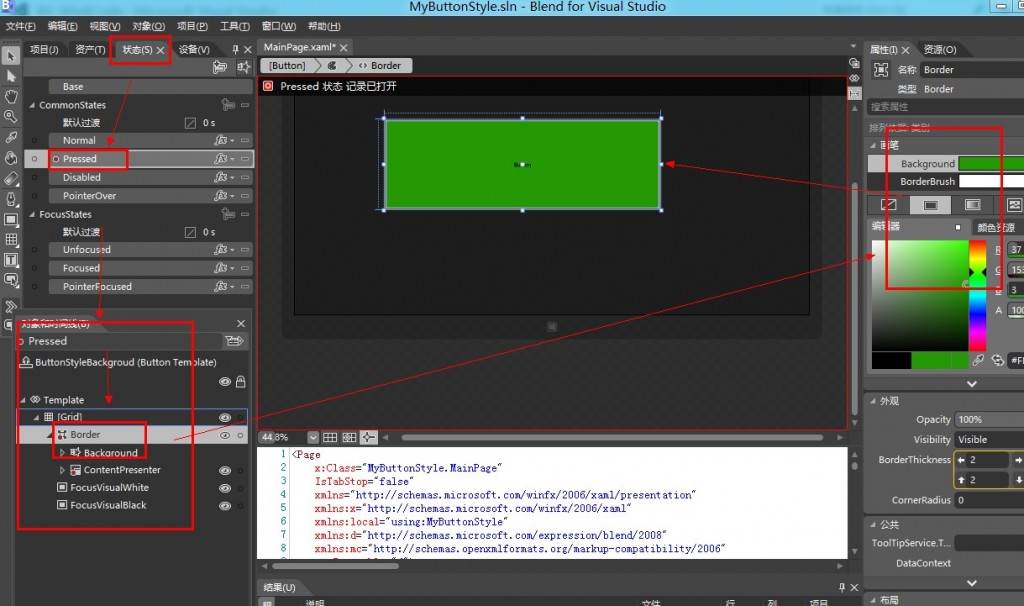Select the Grid layout tool

pyautogui.click(x=10, y=240)
